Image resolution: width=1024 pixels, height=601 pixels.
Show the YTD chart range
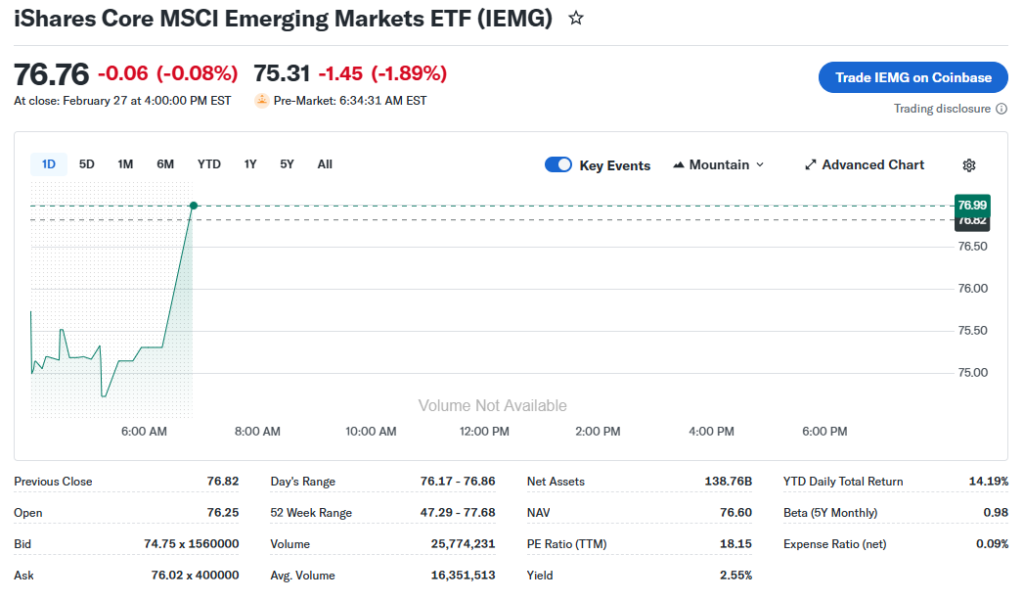209,164
